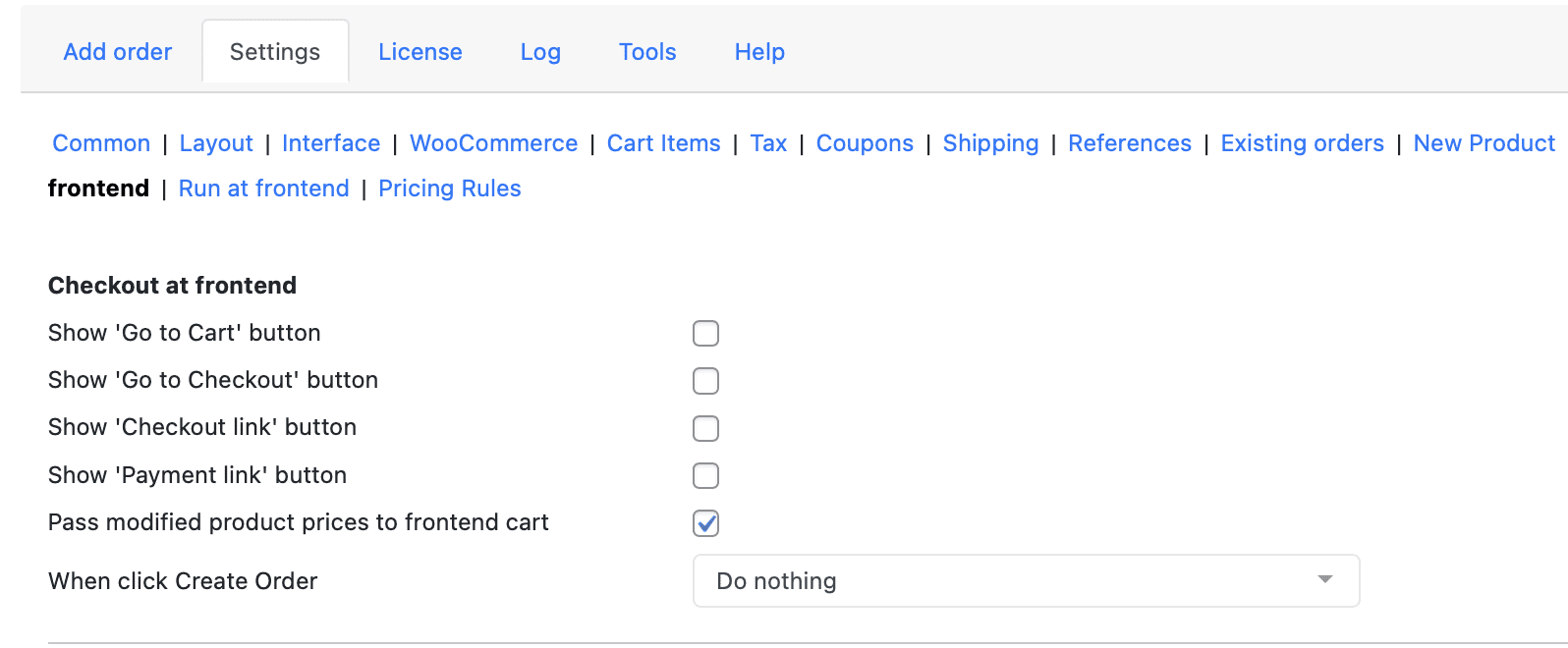Viewport: 1568px width, 648px height.
Task: Uncheck Pass modified product prices checkbox
Action: point(705,523)
